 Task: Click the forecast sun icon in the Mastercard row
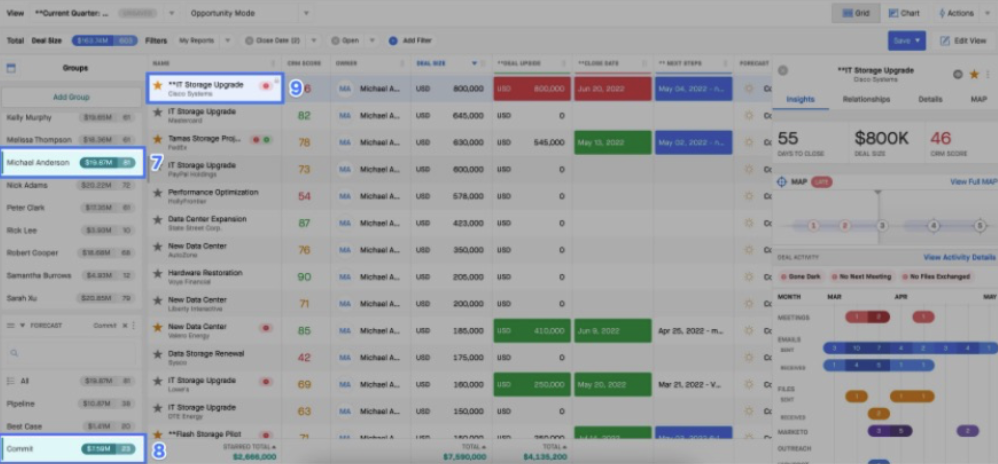point(748,116)
